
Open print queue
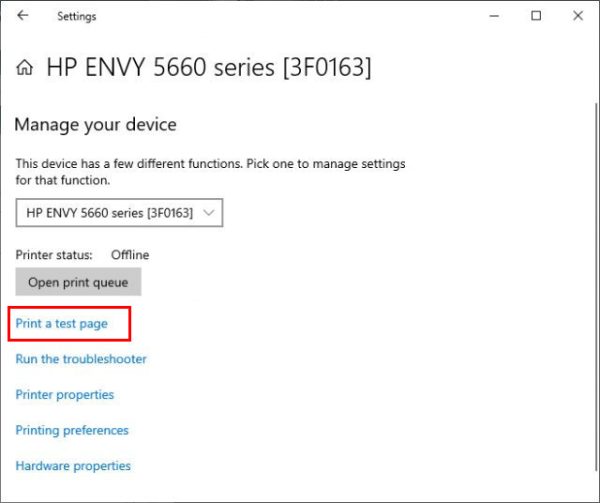pyautogui.click(x=78, y=282)
